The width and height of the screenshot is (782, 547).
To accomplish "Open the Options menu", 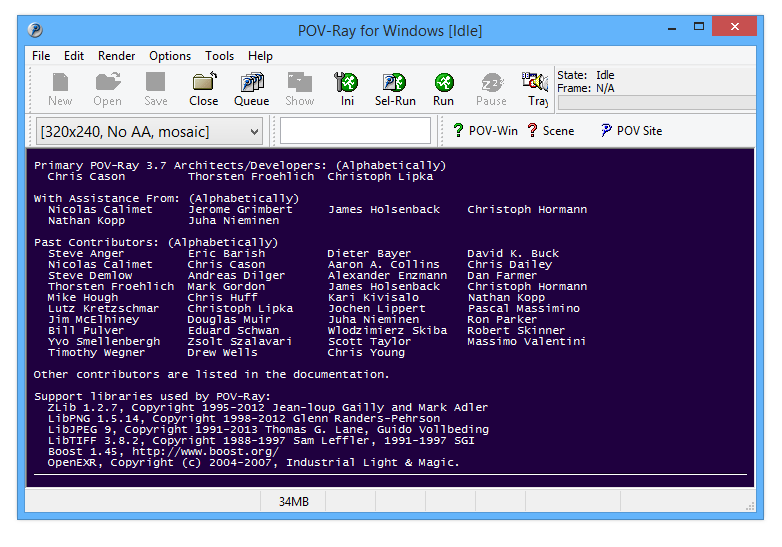I will [170, 56].
